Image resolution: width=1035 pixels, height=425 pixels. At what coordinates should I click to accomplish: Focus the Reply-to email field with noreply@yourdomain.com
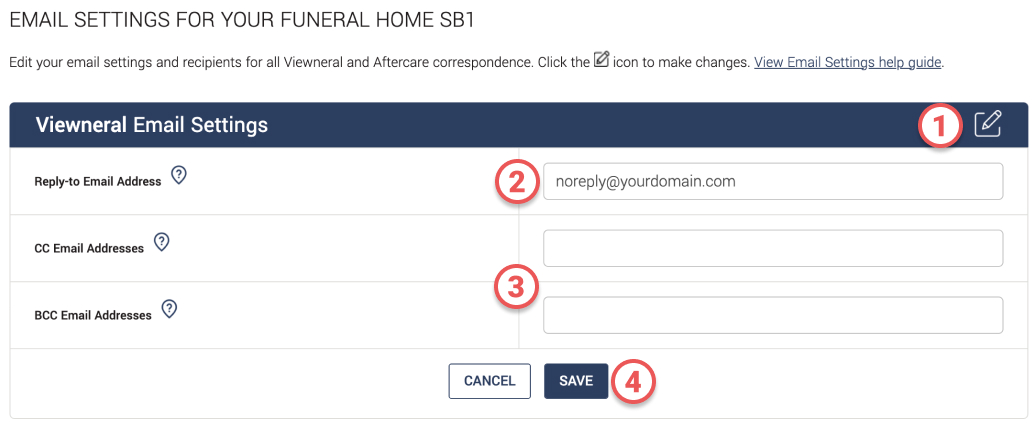click(773, 181)
